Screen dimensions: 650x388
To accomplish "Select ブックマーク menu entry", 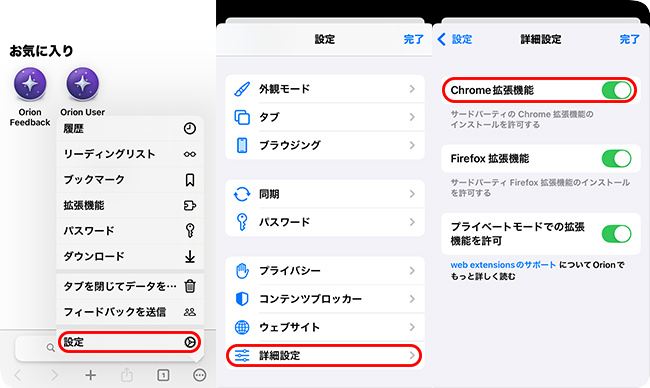I will pos(130,180).
